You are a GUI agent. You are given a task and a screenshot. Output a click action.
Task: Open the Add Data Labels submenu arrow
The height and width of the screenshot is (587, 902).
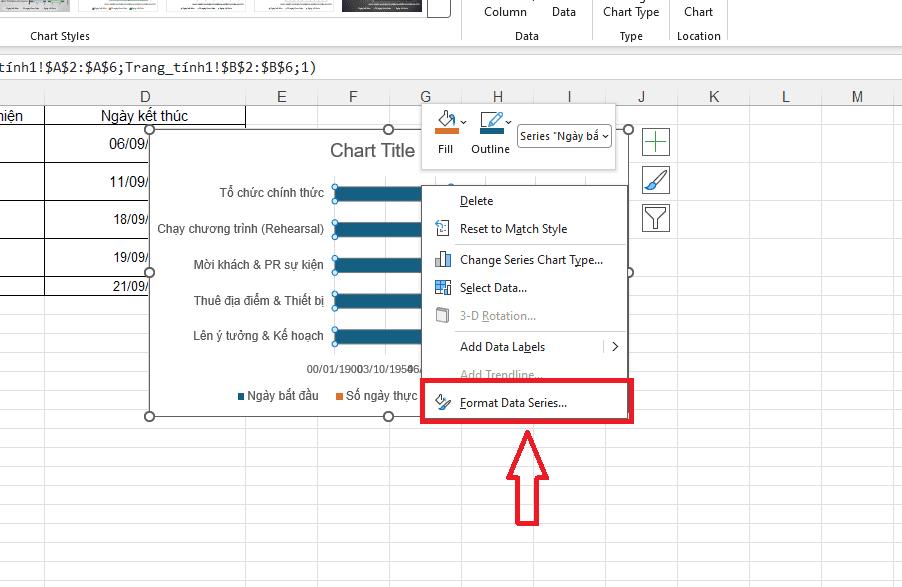tap(615, 346)
